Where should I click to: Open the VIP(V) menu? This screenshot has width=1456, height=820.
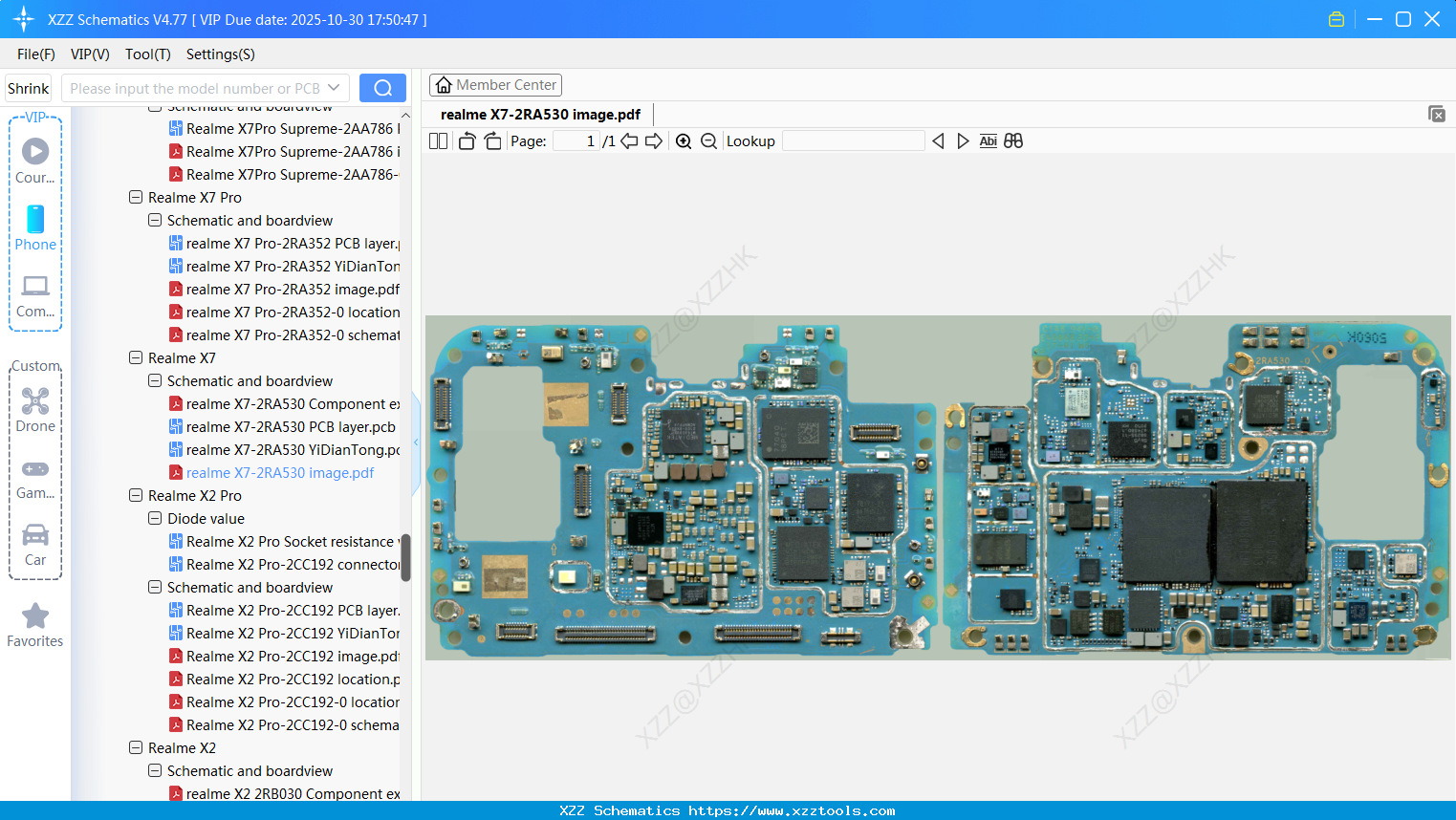[90, 54]
